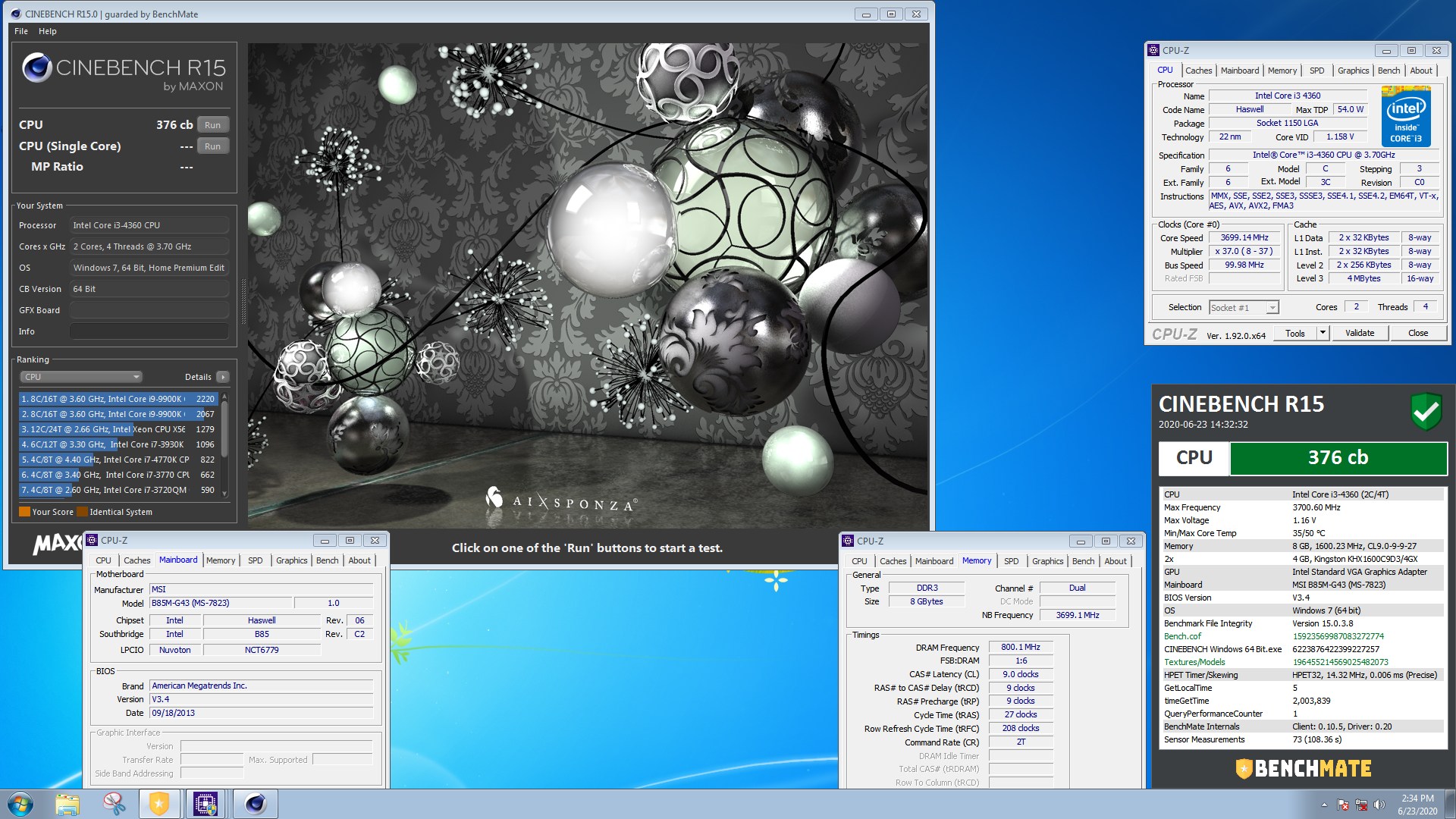The height and width of the screenshot is (819, 1456).
Task: Click the DRAM Frequency value 800.1 MHz
Action: tap(1020, 648)
